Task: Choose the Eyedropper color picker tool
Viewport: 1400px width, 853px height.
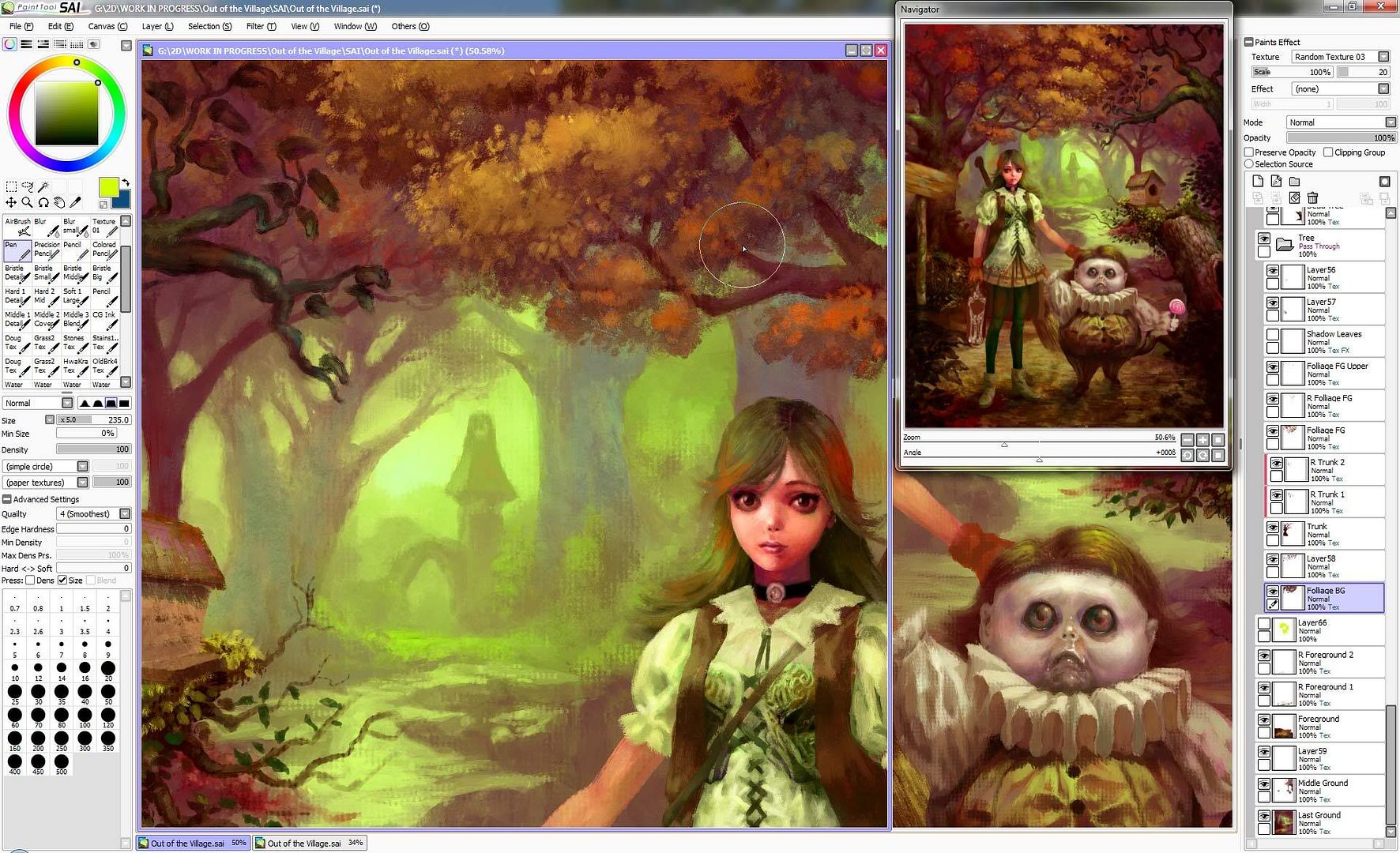Action: (76, 203)
